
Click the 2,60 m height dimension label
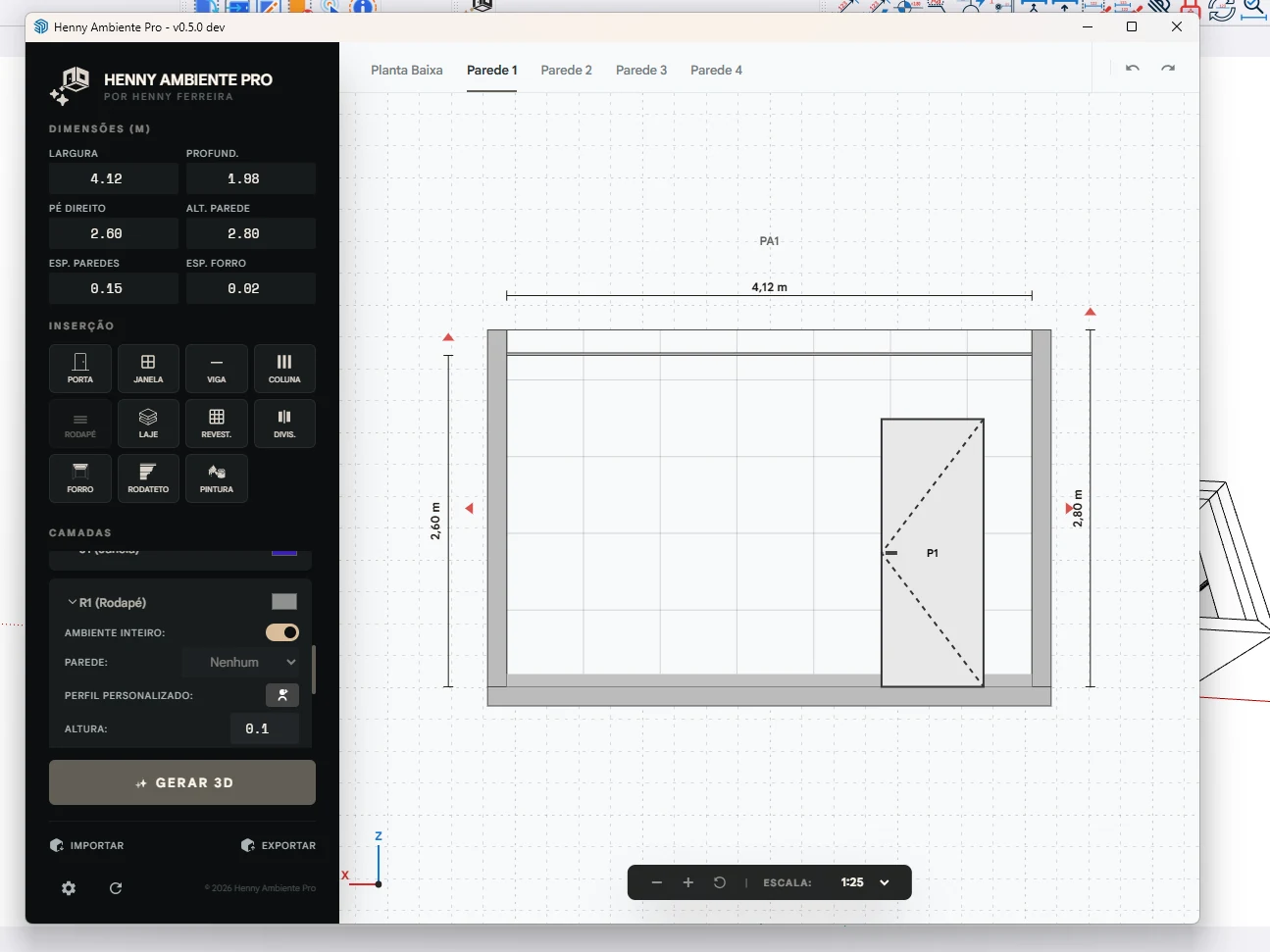435,521
